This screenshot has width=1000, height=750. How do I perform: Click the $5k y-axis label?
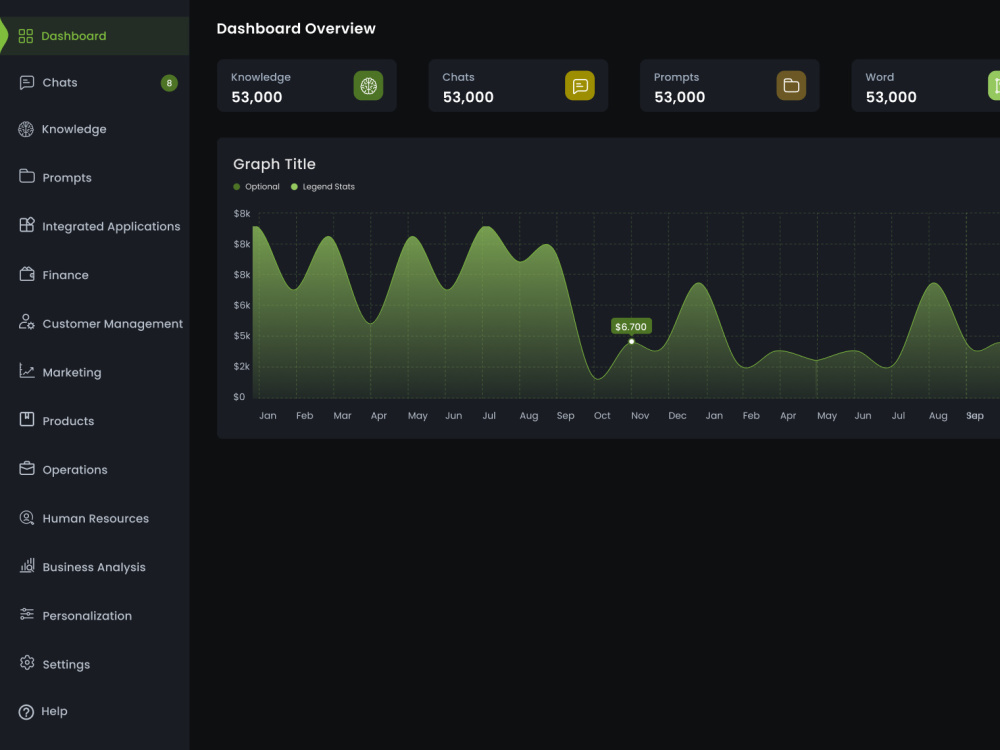pyautogui.click(x=242, y=335)
